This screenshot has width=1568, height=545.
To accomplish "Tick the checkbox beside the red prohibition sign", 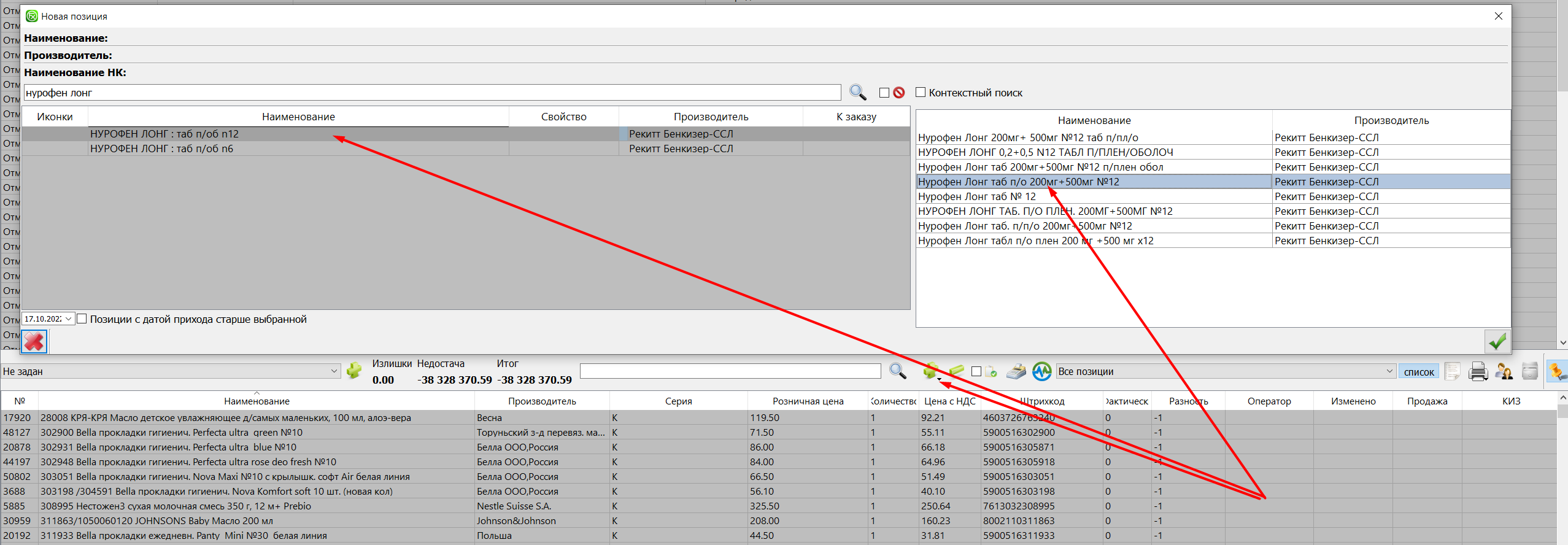I will (884, 93).
